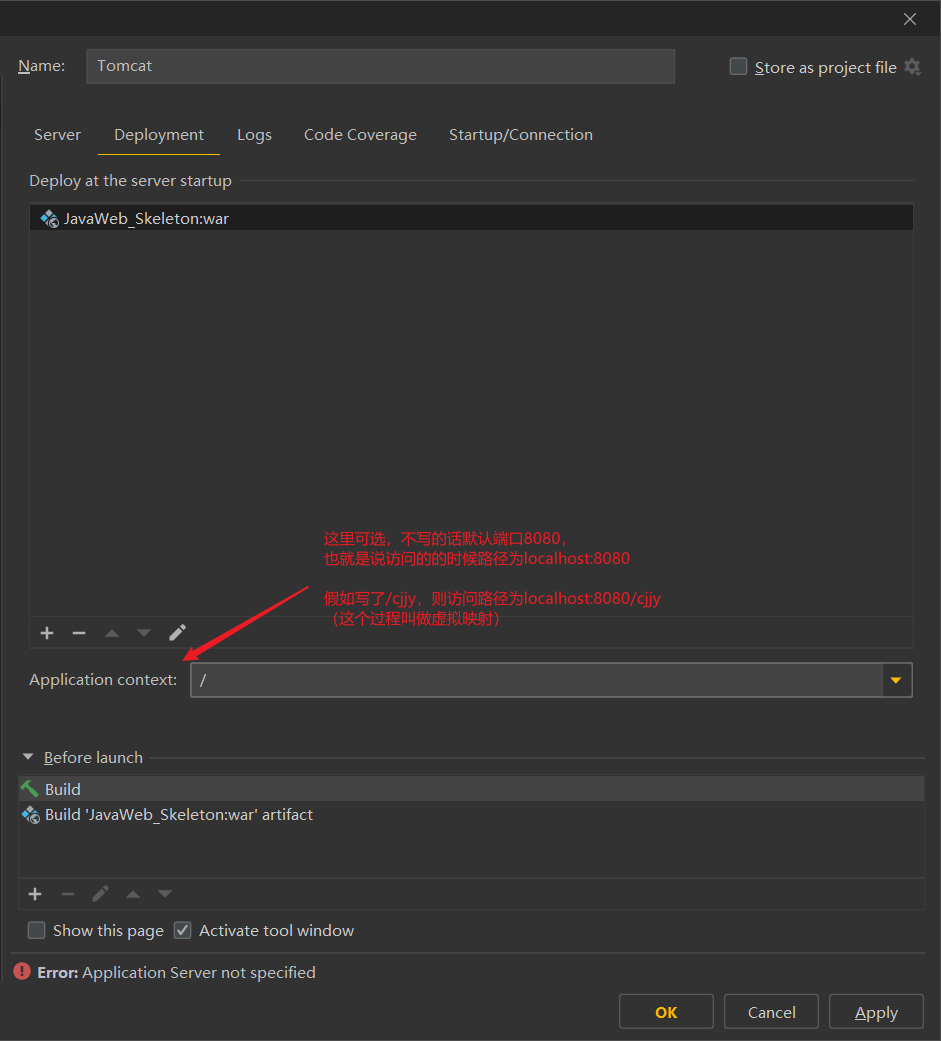Viewport: 941px width, 1041px height.
Task: Switch to Code Coverage tab
Action: tap(360, 135)
